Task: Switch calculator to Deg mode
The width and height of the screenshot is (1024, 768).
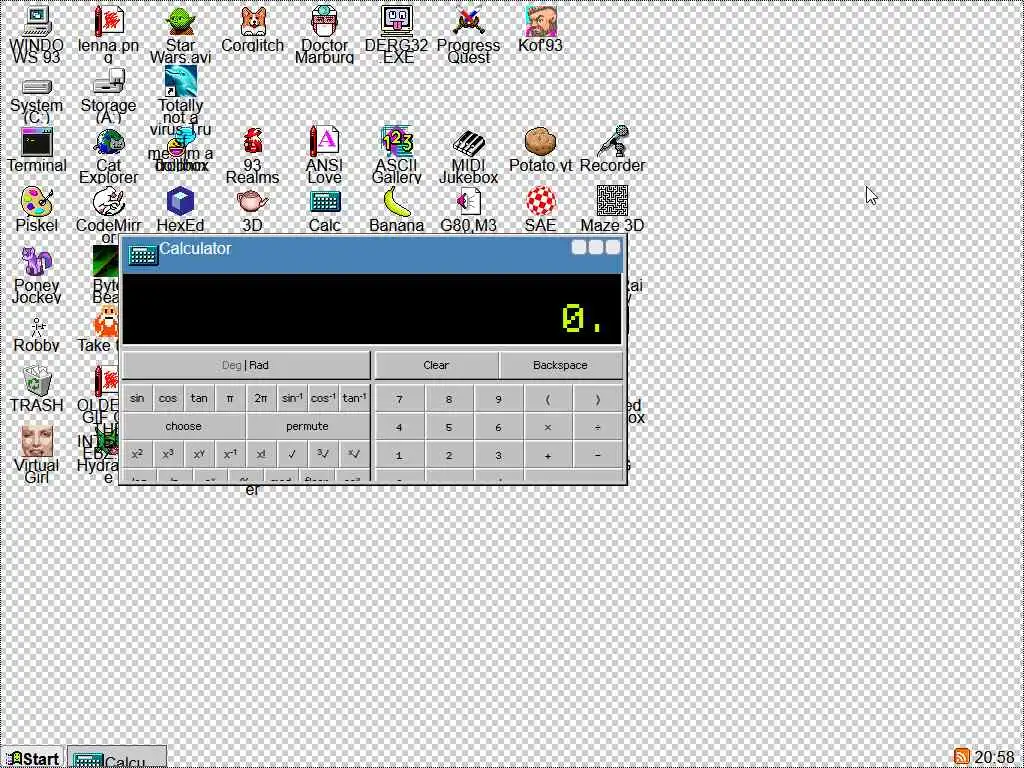Action: [x=231, y=365]
